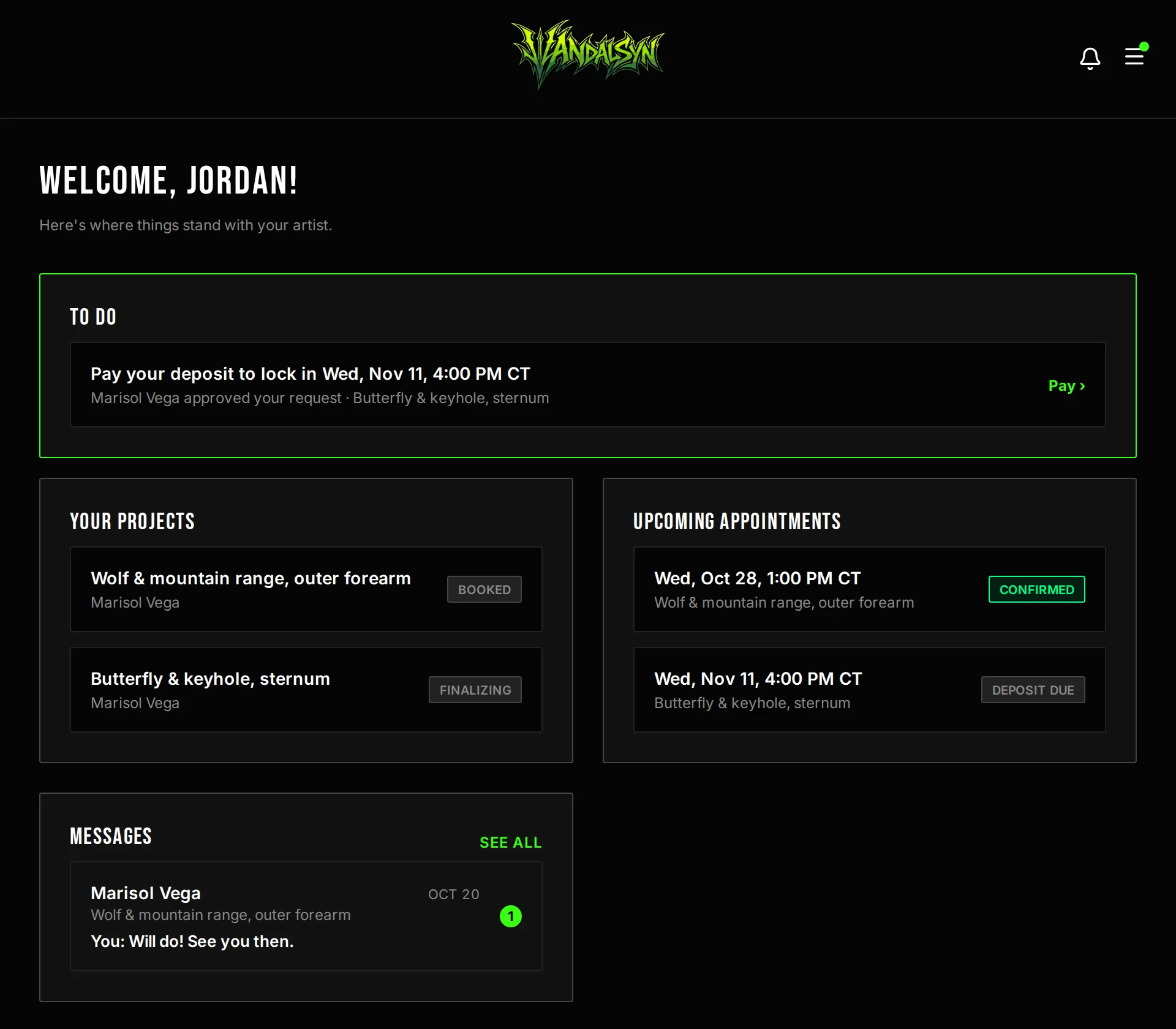
Task: Click the VandalSyn logo
Action: click(588, 55)
